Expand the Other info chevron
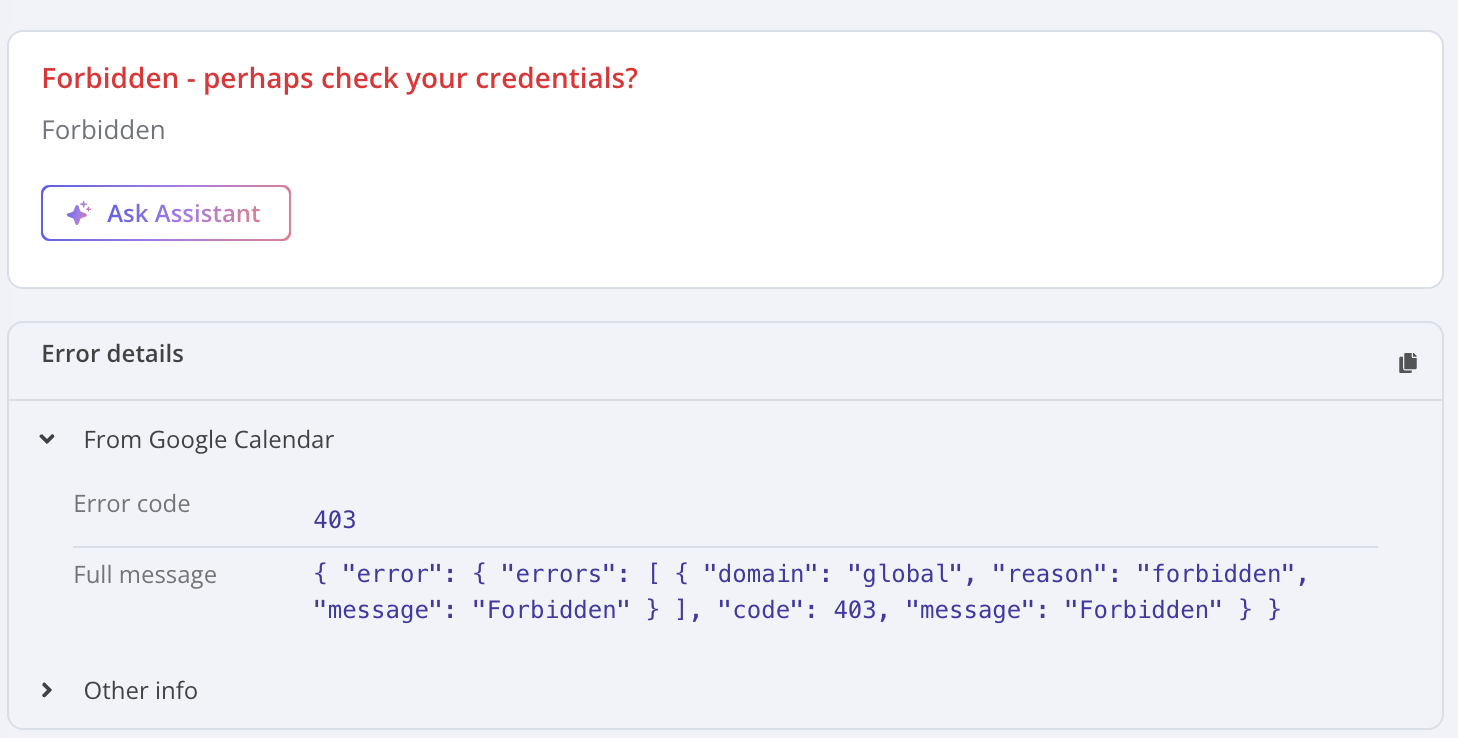Image resolution: width=1458 pixels, height=738 pixels. click(x=47, y=690)
